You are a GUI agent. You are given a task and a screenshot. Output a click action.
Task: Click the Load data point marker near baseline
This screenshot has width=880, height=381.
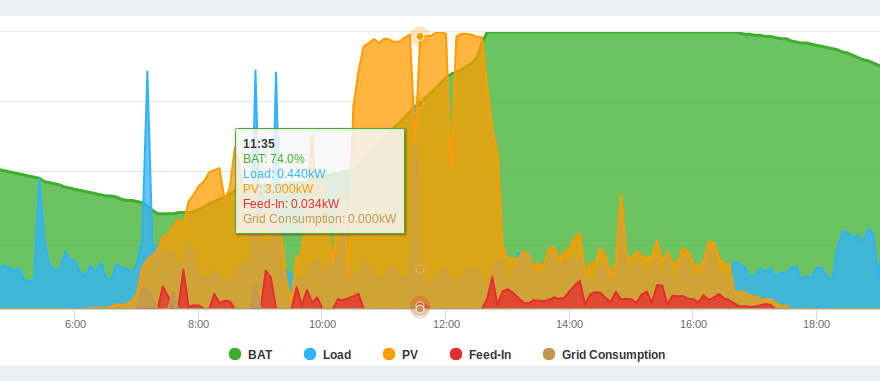tap(420, 269)
